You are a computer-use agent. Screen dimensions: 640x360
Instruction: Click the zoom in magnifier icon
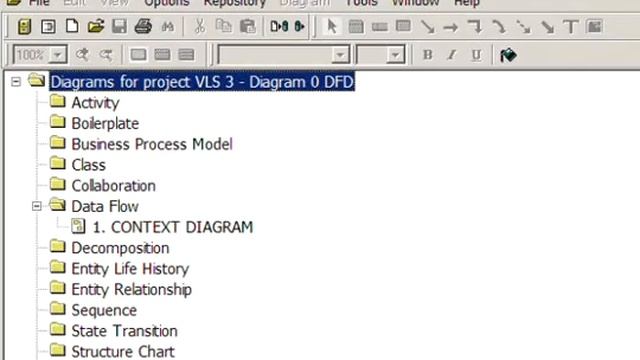(82, 55)
